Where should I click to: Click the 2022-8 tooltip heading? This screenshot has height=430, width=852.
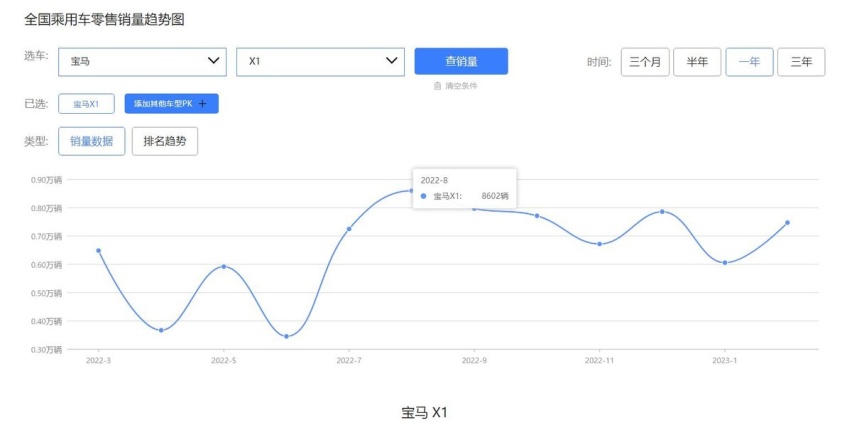click(434, 180)
